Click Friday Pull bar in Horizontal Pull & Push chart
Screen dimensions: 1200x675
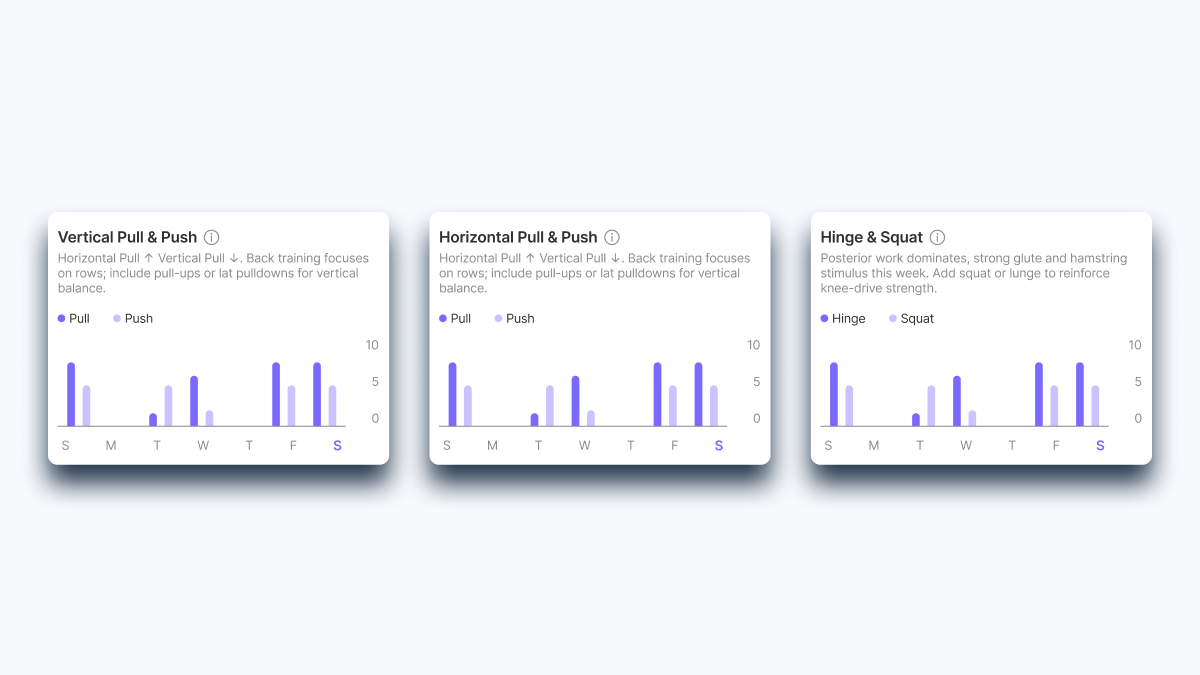pos(658,395)
